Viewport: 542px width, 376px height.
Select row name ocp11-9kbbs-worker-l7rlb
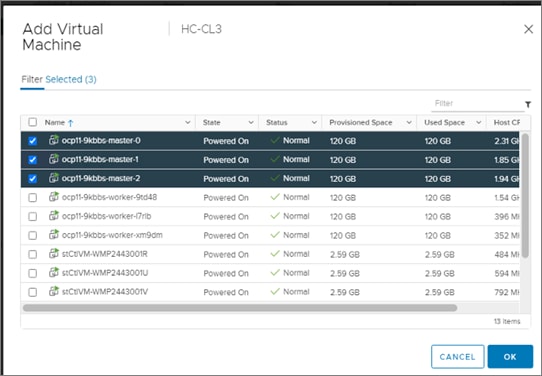(106, 216)
